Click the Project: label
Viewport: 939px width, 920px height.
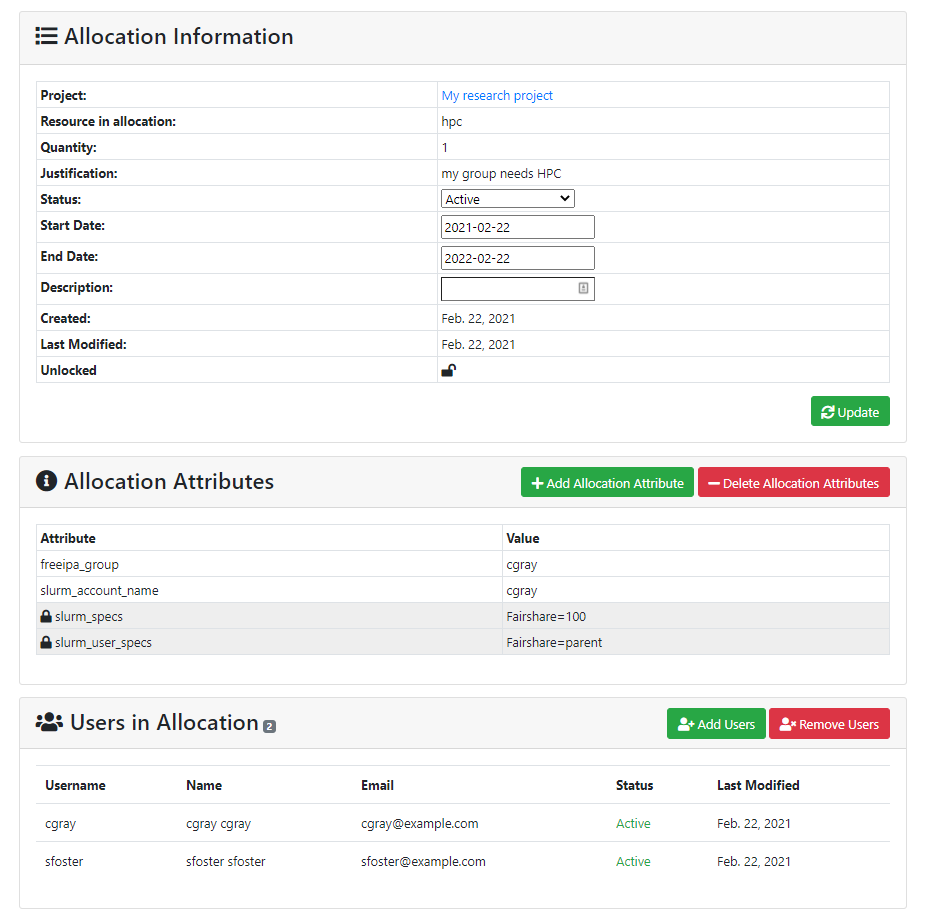pyautogui.click(x=63, y=95)
